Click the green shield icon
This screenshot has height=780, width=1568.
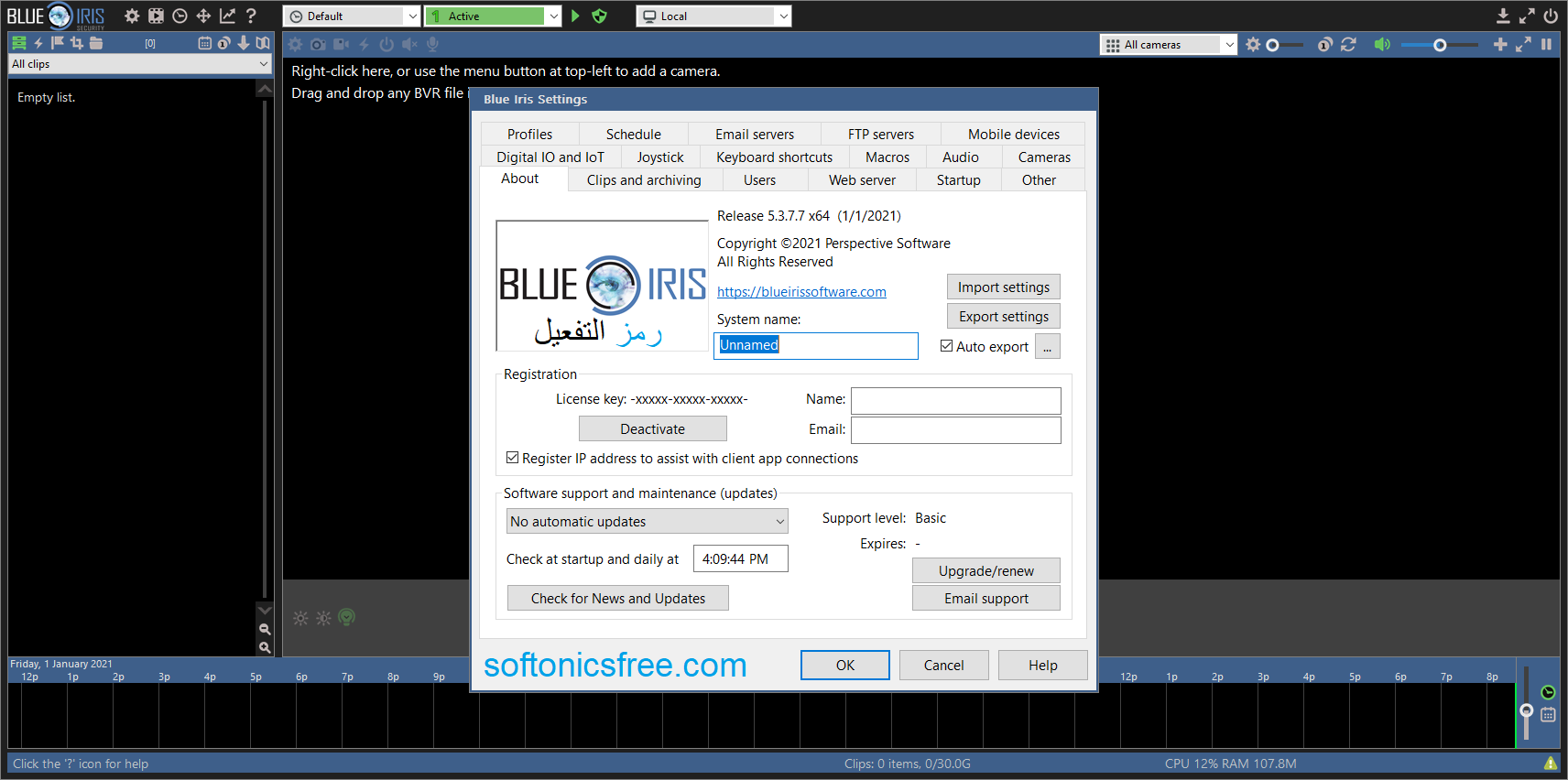(600, 16)
